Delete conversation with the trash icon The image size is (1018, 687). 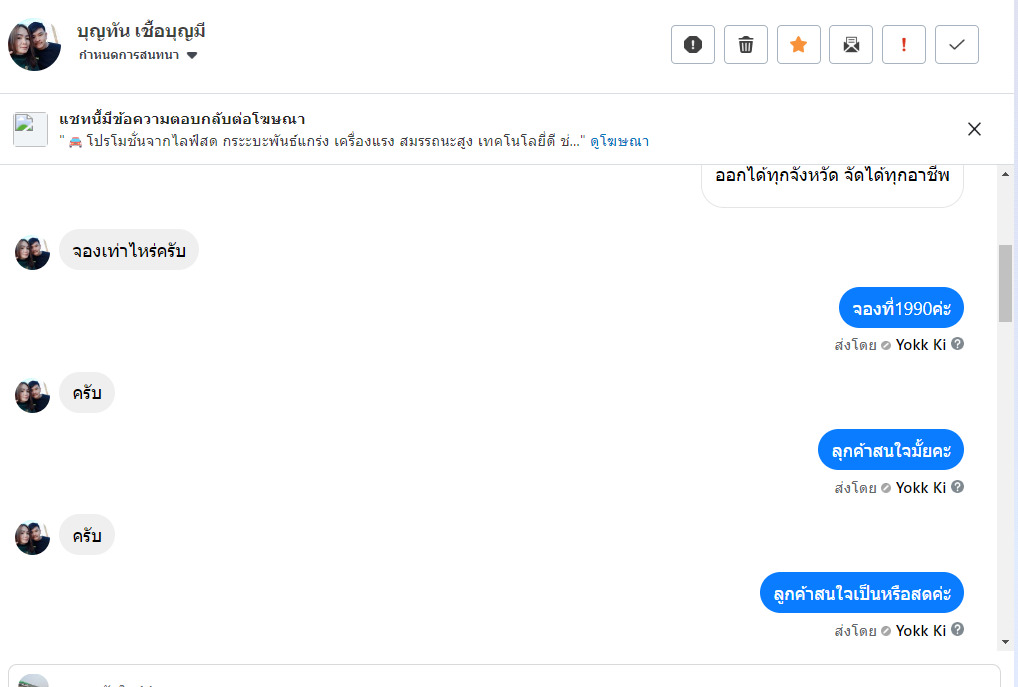point(745,45)
